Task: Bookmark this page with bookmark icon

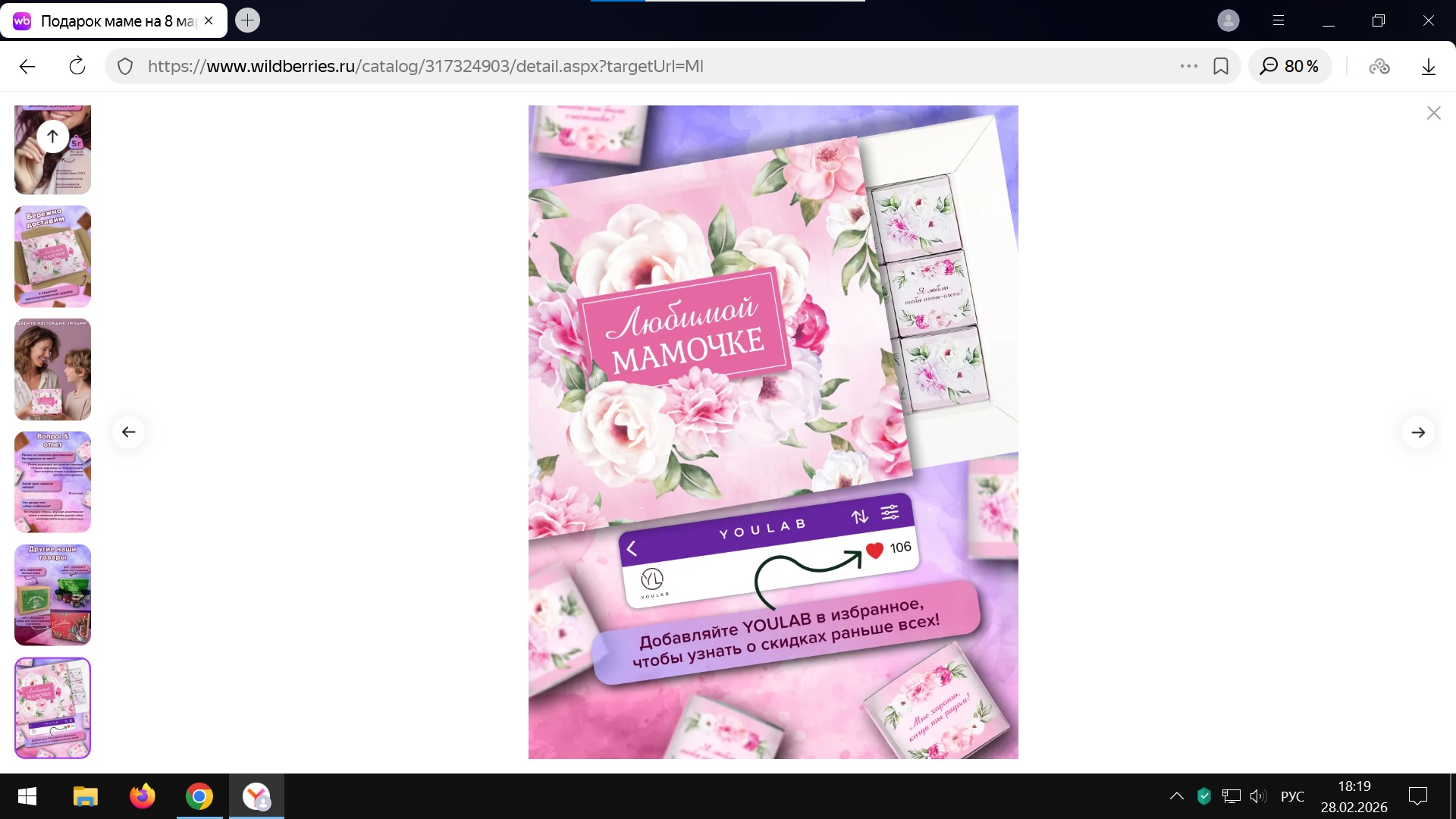Action: [x=1221, y=67]
